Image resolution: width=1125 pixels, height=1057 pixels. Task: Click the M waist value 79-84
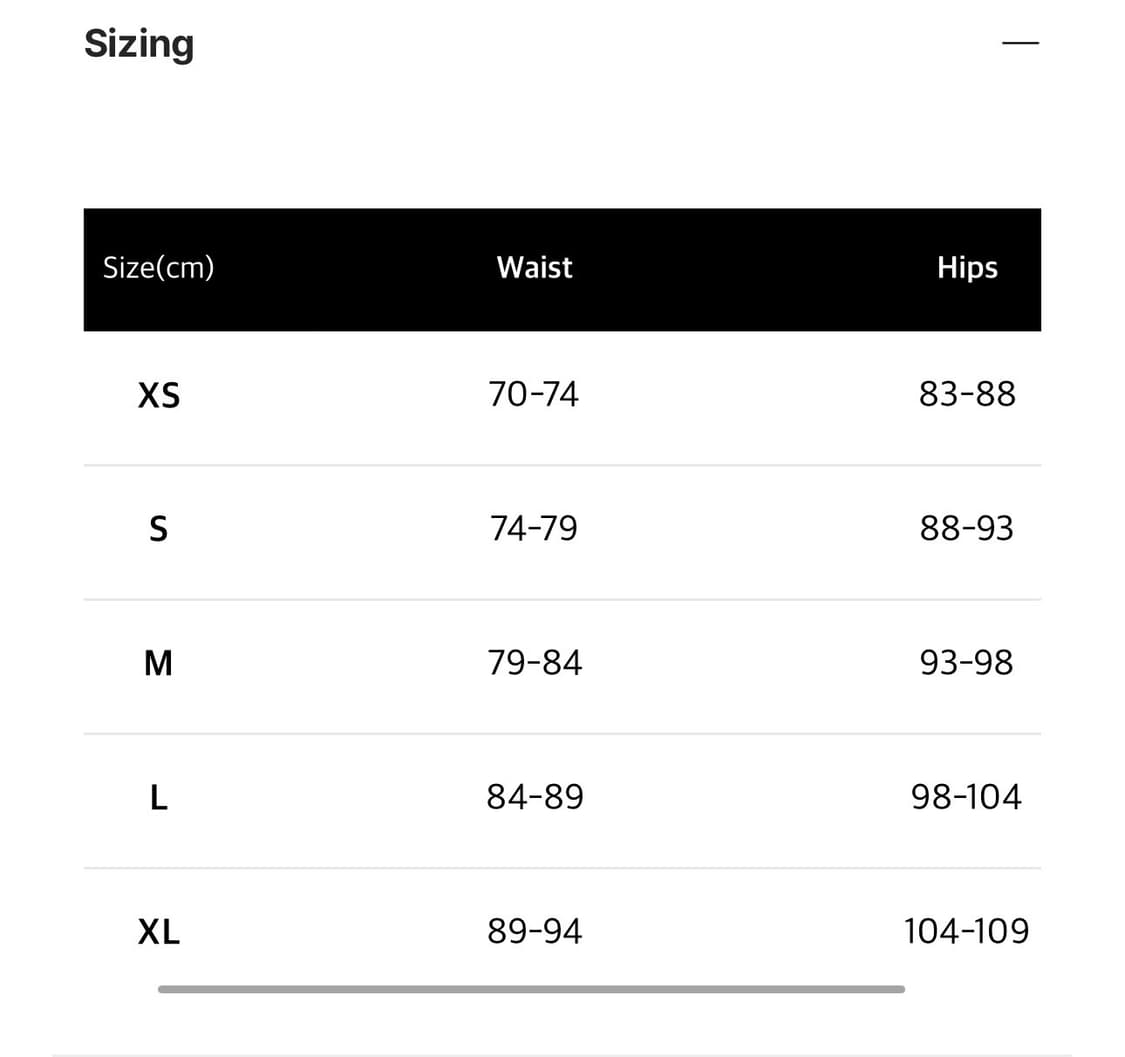click(x=534, y=662)
